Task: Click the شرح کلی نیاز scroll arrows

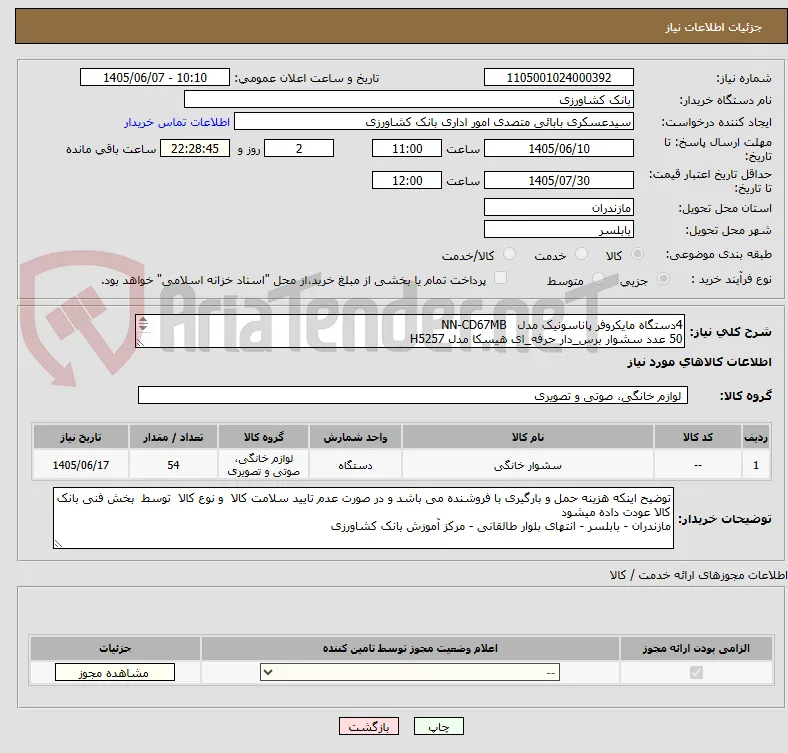Action: [x=143, y=324]
